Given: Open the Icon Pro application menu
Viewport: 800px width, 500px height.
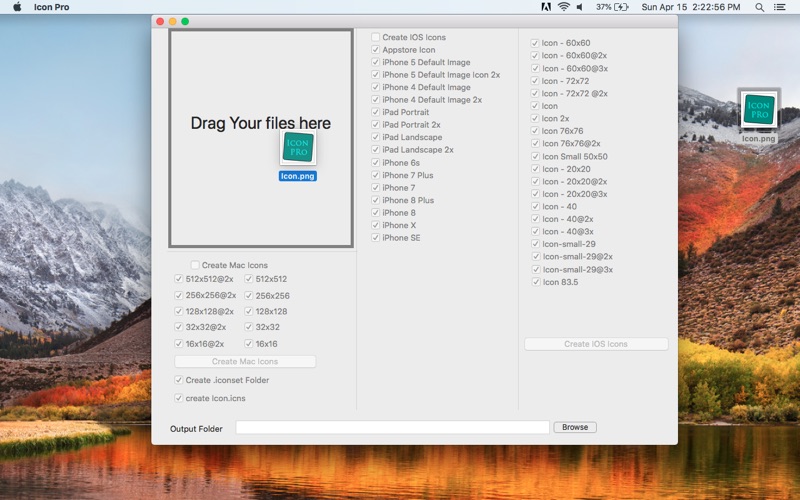Looking at the screenshot, I should [x=52, y=7].
